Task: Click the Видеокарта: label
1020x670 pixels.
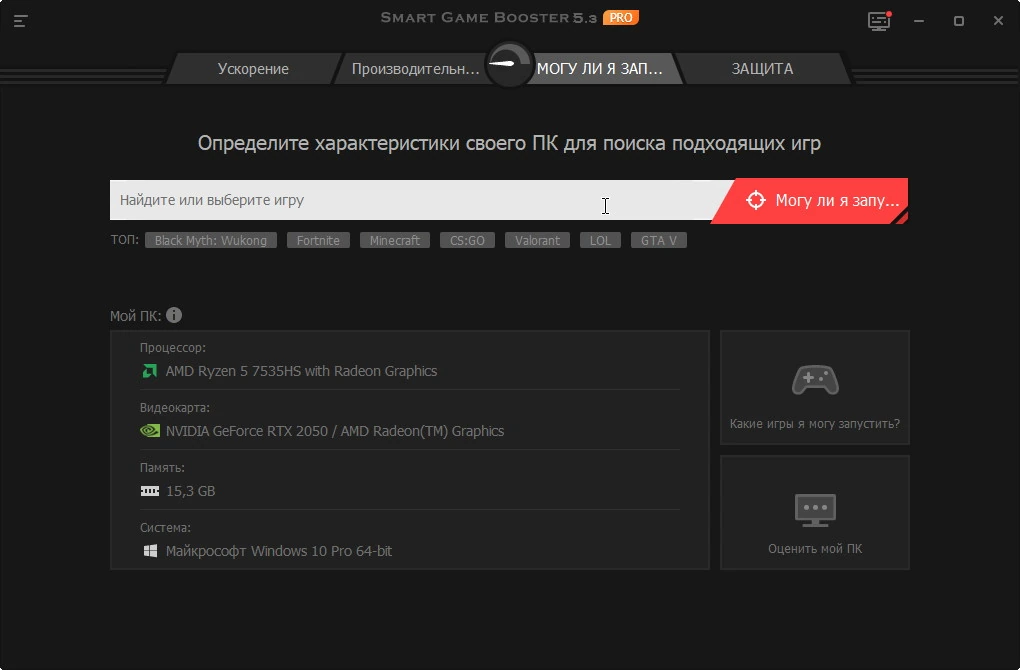Action: [174, 407]
